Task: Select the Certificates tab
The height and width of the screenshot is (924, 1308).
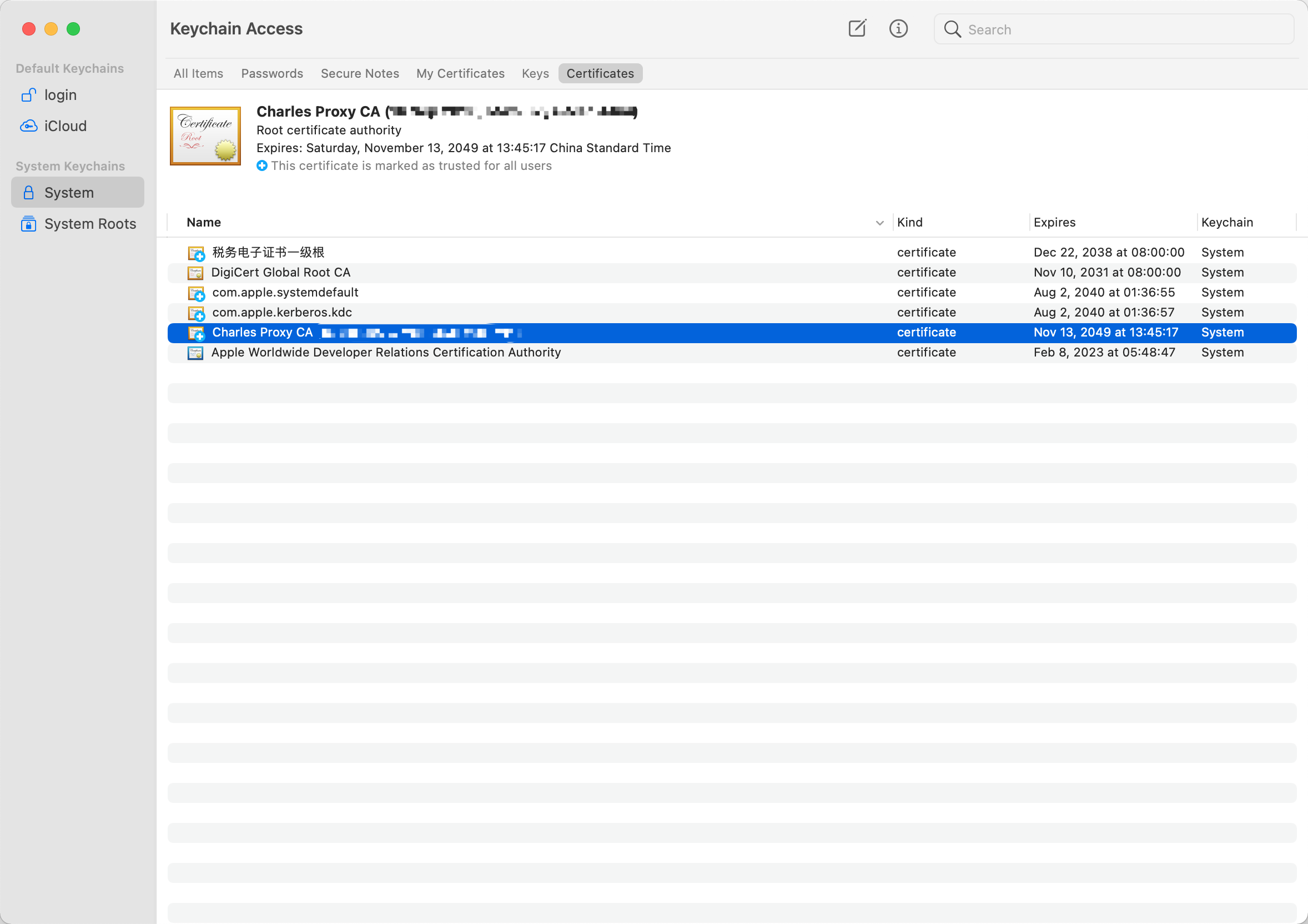Action: point(600,73)
